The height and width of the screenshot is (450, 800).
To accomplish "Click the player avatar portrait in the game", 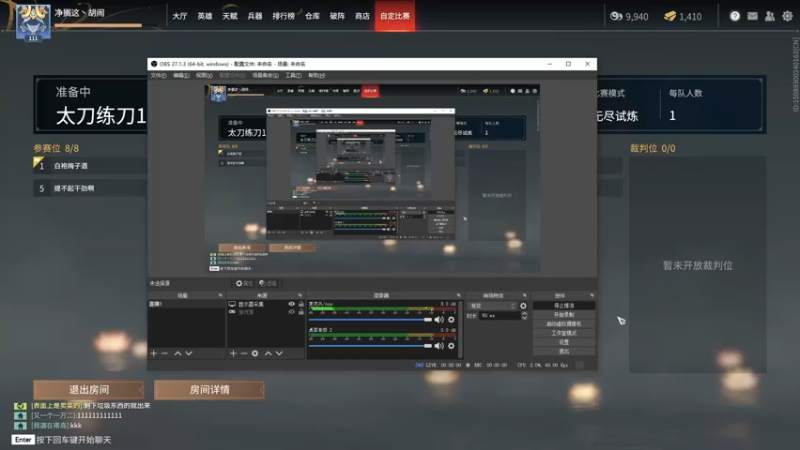I will [x=33, y=22].
